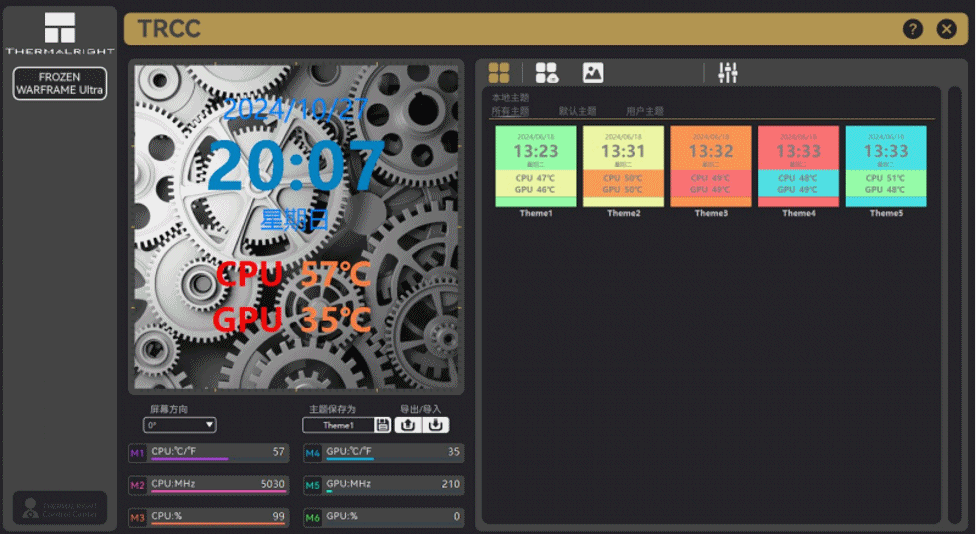Toggle the M5 GPU MHz module
The image size is (976, 534).
(312, 485)
